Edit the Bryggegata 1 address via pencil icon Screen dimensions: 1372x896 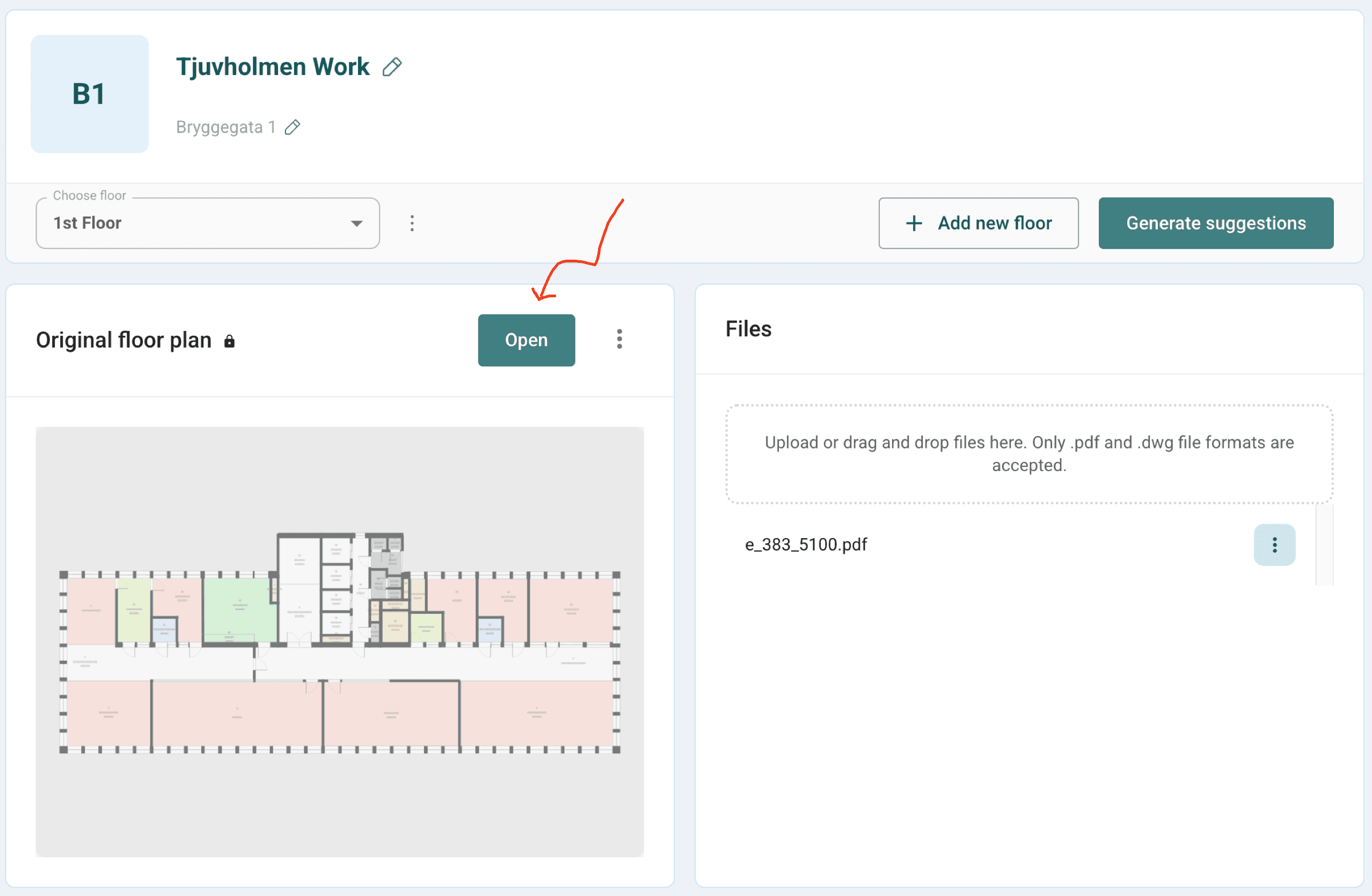(293, 127)
